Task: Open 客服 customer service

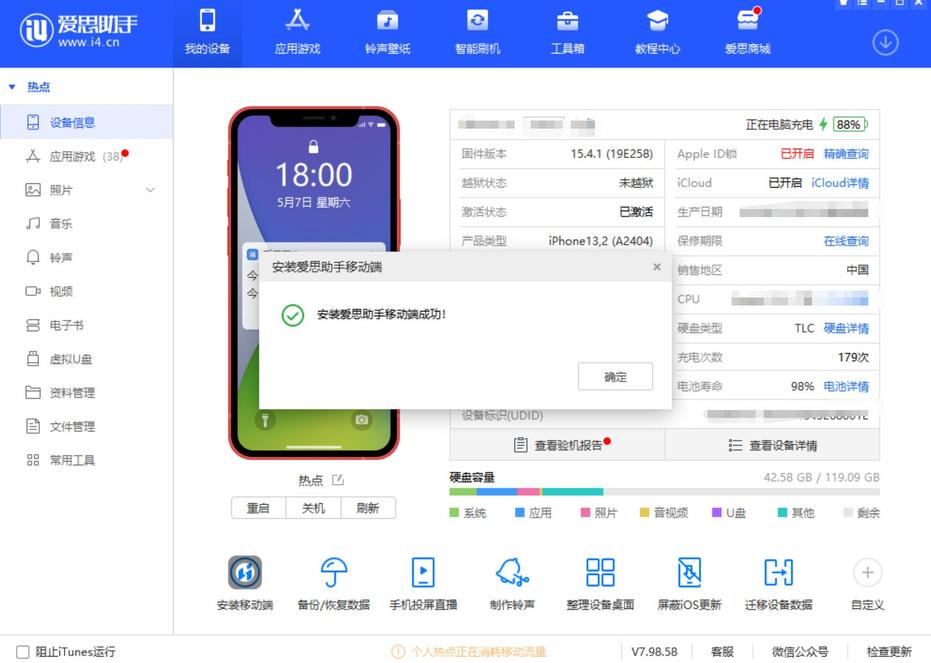Action: tap(723, 652)
